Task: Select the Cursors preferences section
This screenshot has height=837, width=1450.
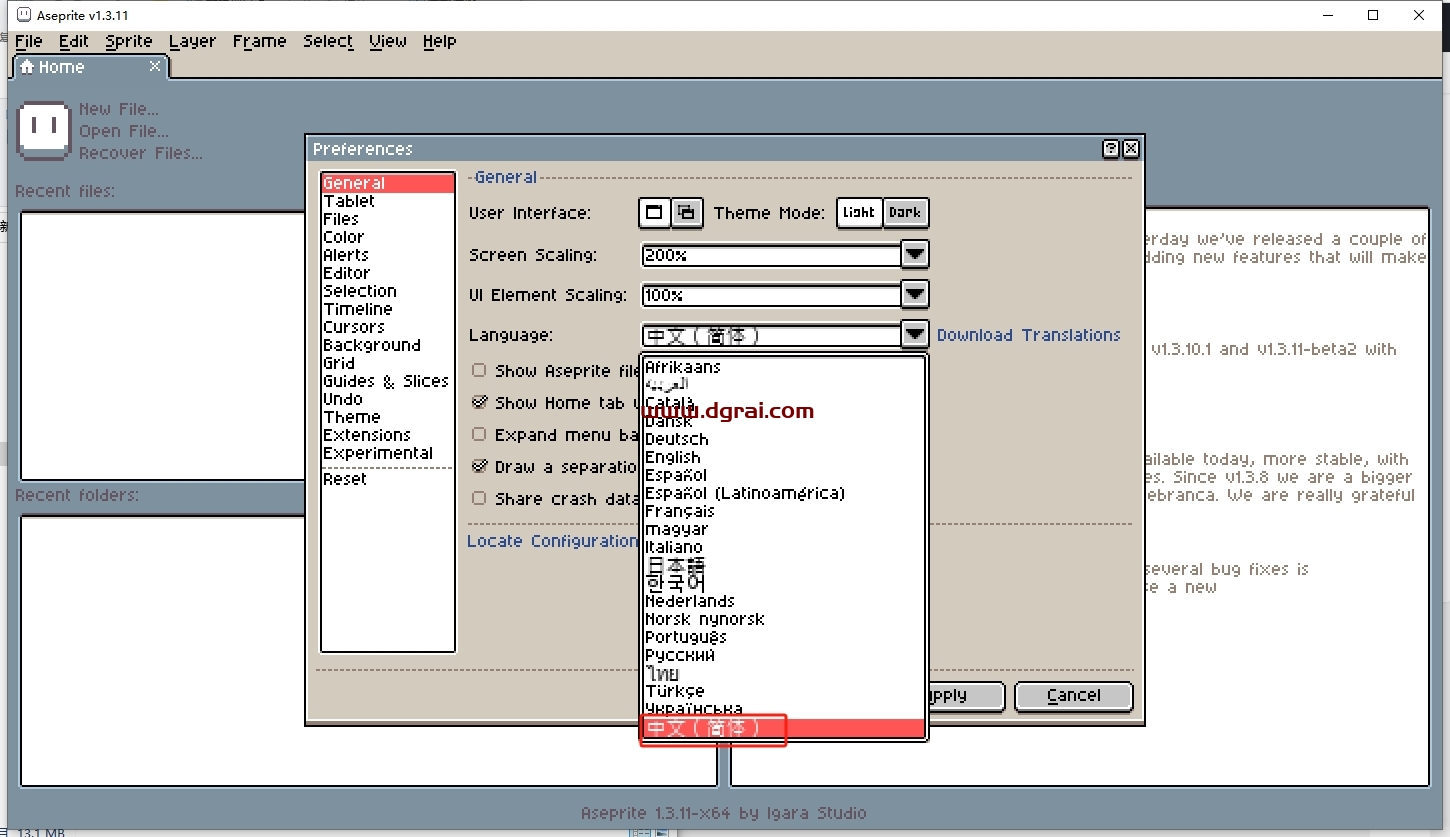Action: coord(388,327)
